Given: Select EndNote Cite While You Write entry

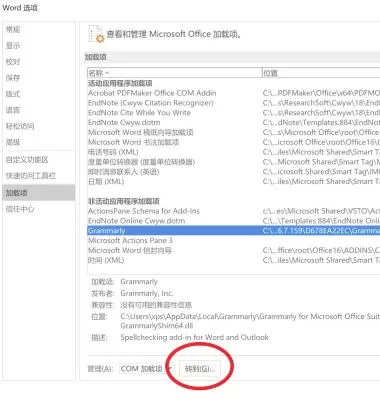Looking at the screenshot, I should click(234, 113).
